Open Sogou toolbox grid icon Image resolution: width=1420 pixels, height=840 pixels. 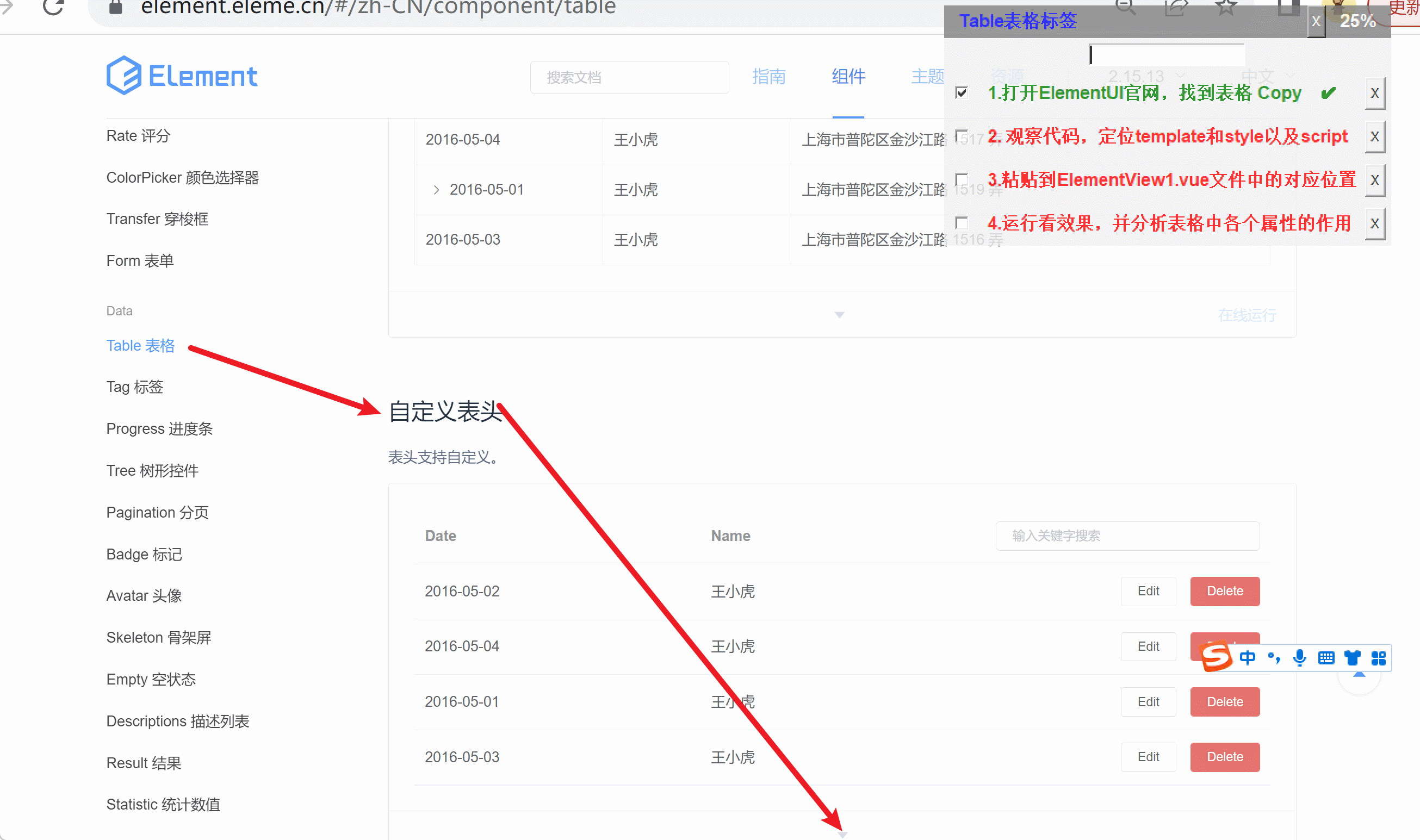(1379, 658)
